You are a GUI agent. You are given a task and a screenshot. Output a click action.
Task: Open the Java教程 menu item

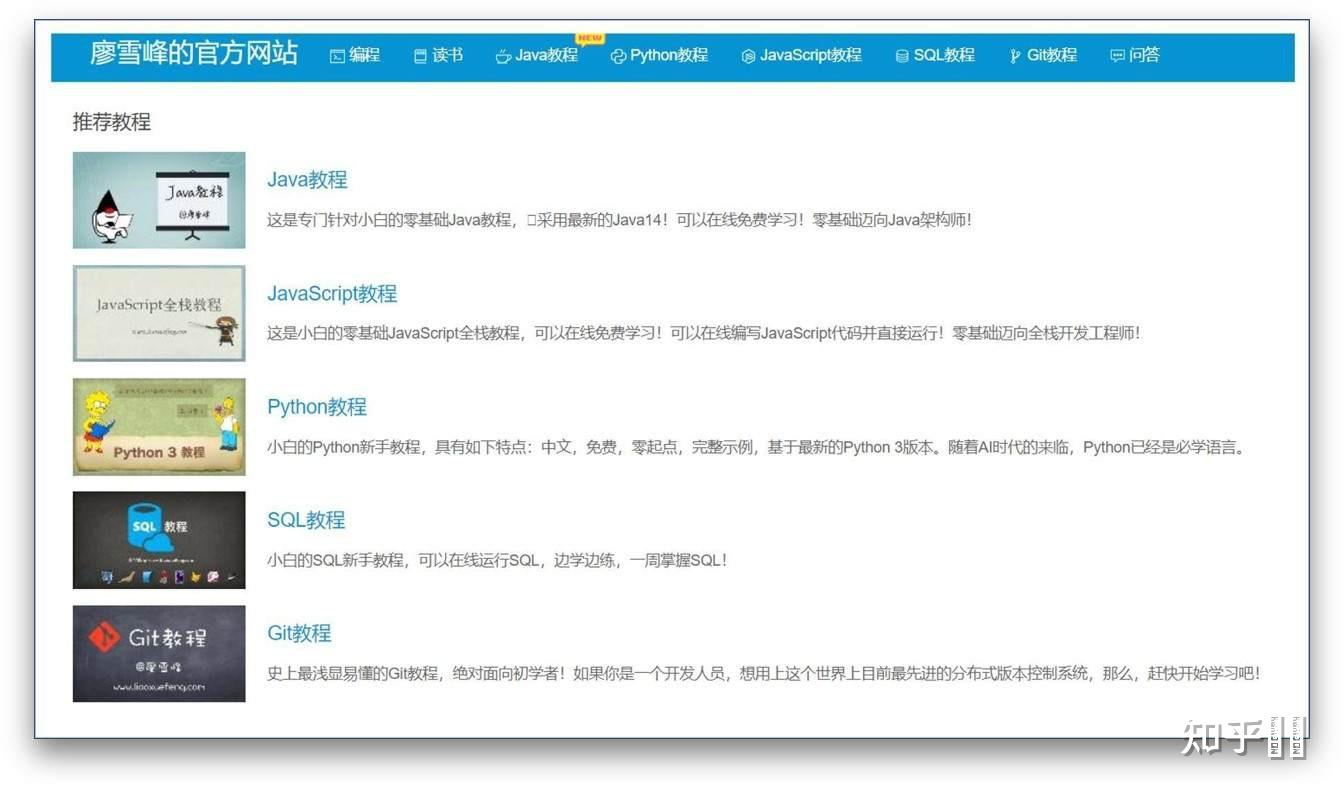click(x=544, y=55)
